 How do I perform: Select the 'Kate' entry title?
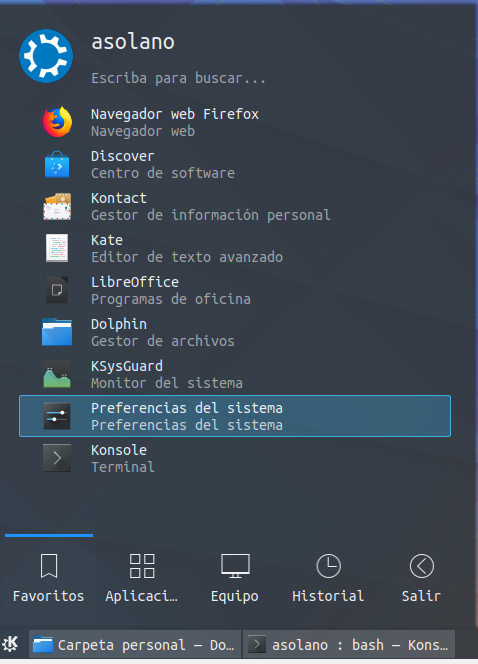(107, 240)
